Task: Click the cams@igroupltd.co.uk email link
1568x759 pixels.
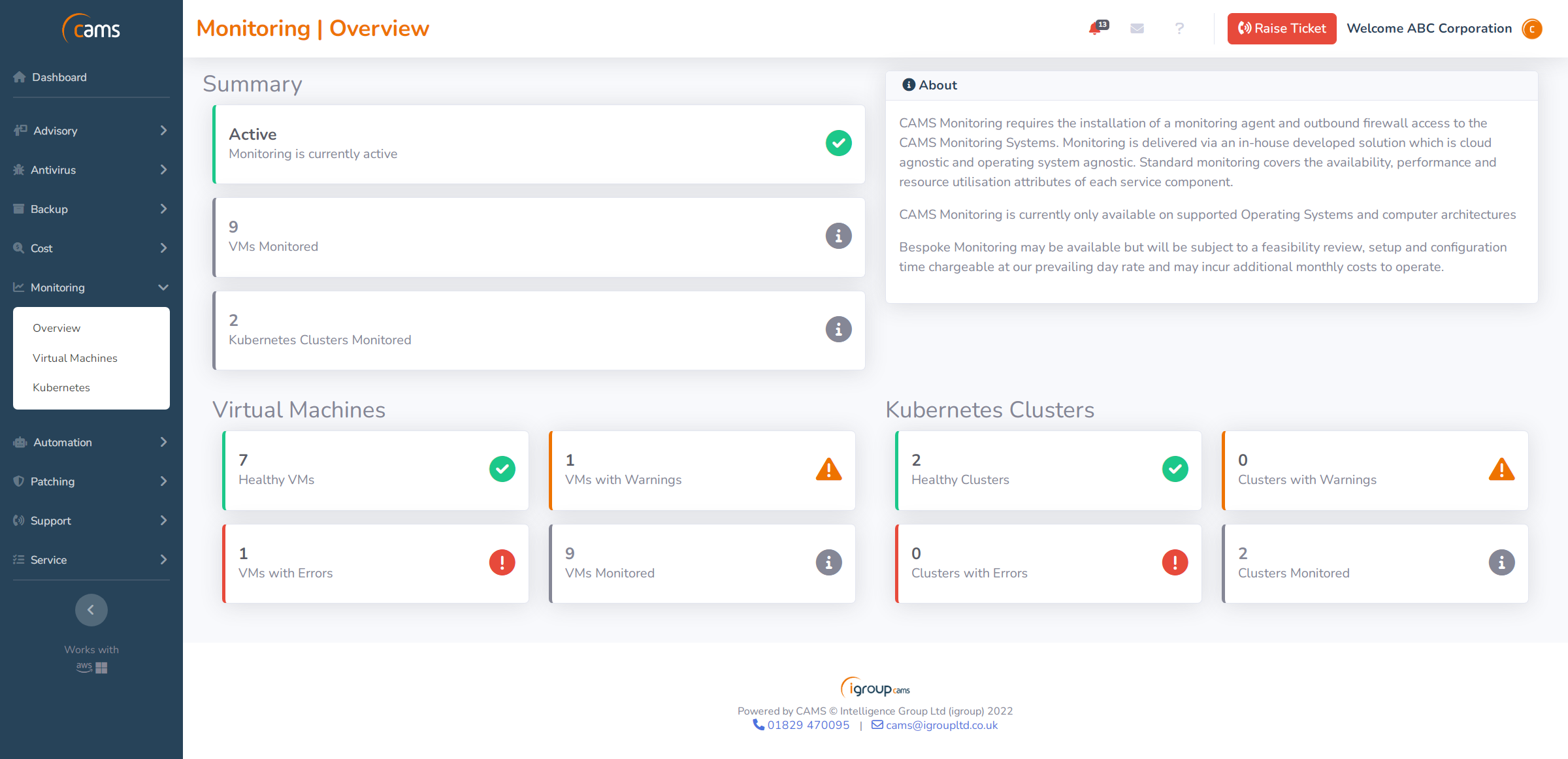Action: 941,725
